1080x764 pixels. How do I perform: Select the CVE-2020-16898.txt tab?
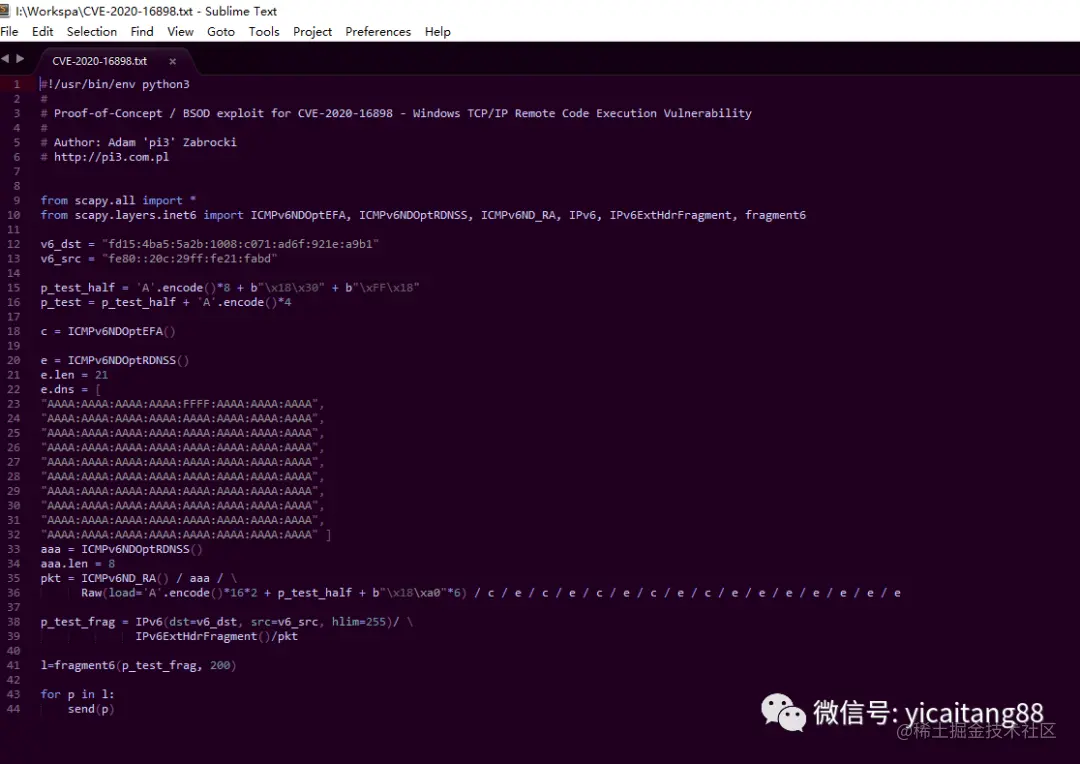tap(100, 61)
